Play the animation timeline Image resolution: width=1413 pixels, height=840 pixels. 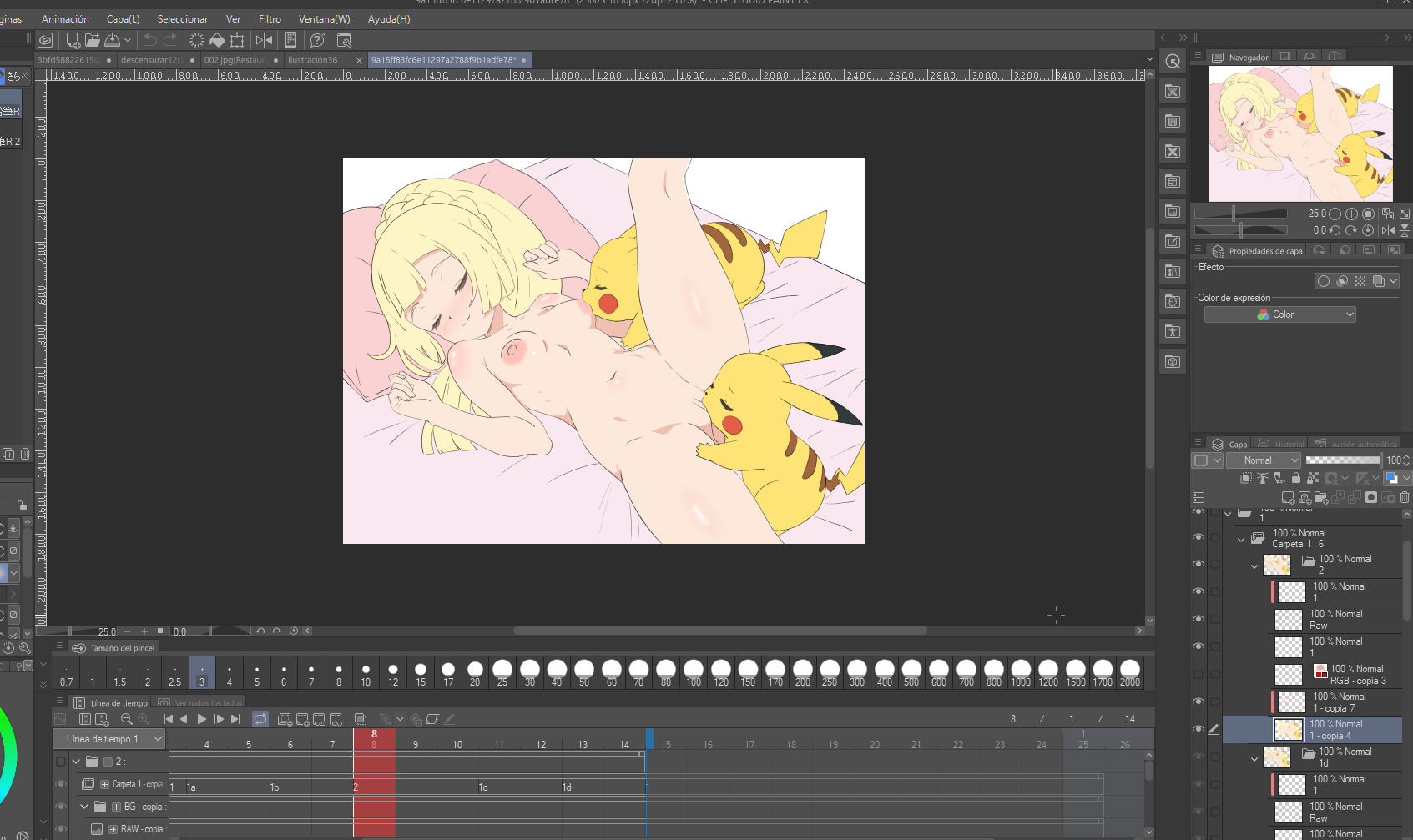202,719
